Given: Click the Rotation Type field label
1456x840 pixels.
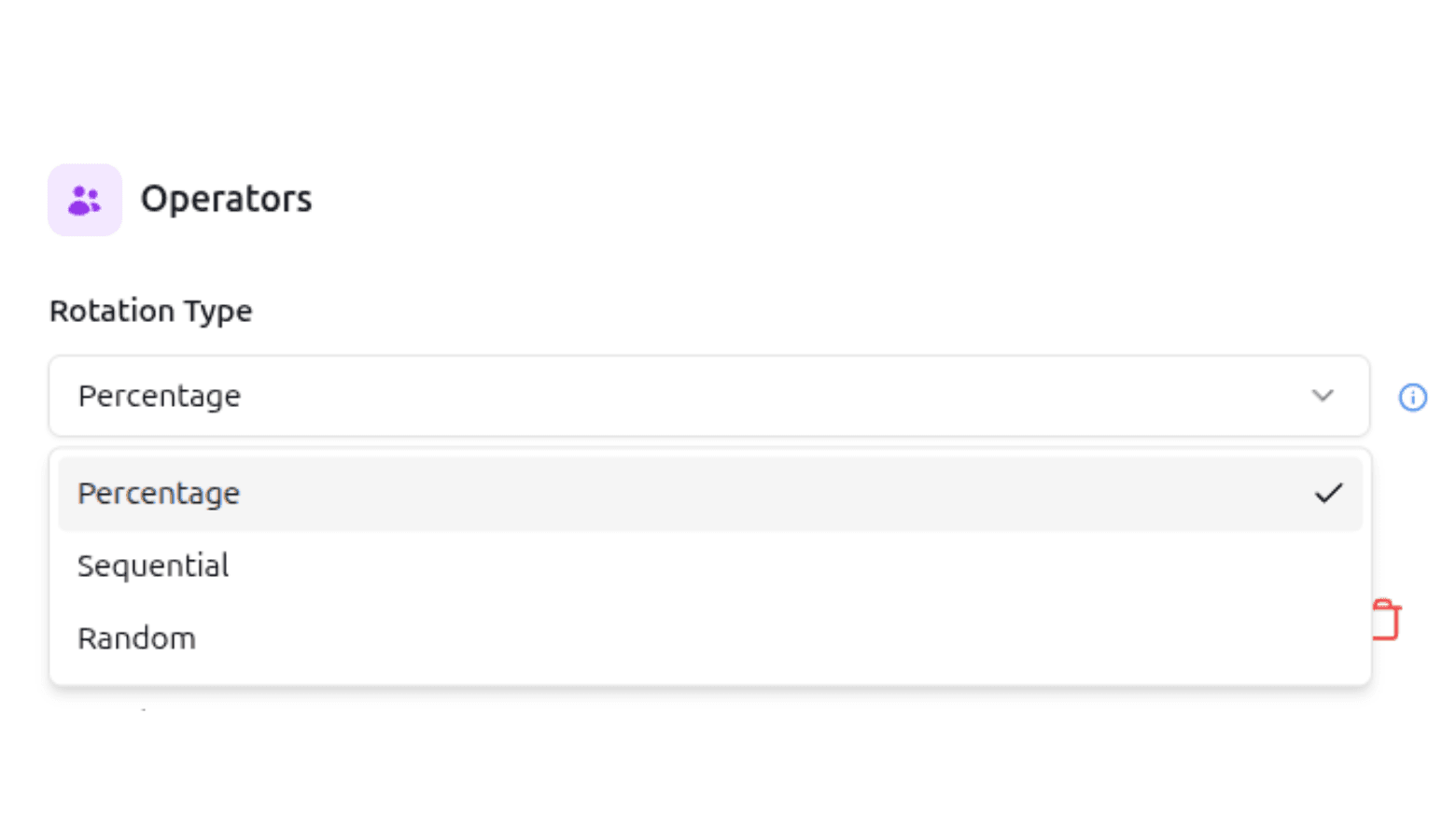Looking at the screenshot, I should pos(150,311).
